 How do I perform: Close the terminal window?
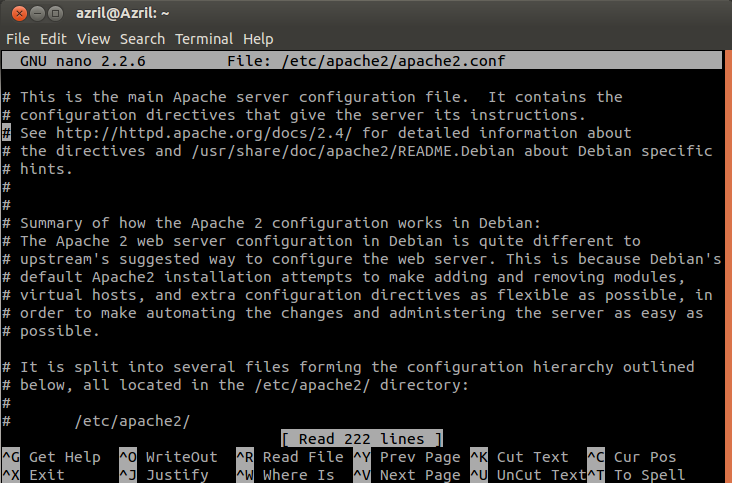19,14
